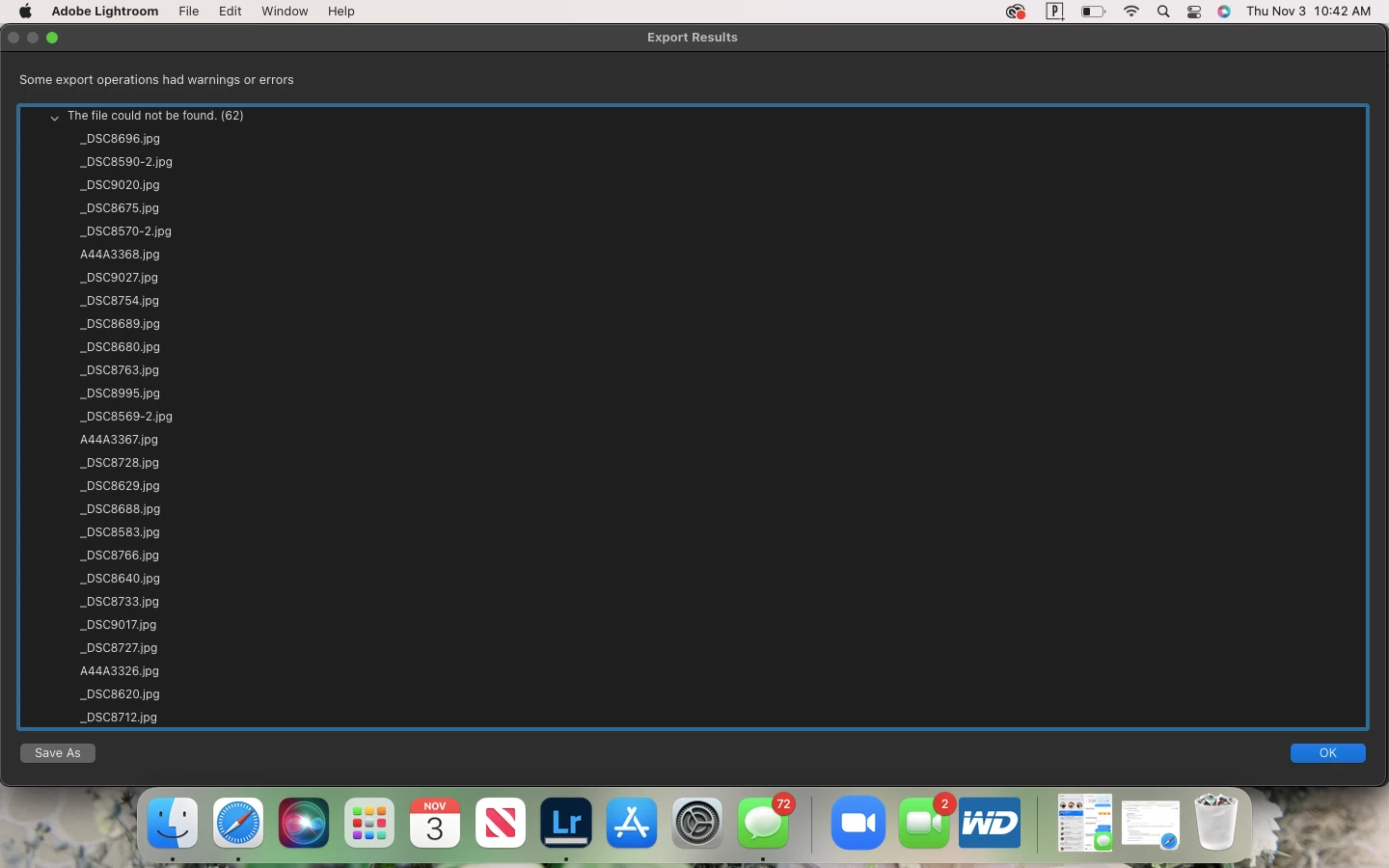Open the File menu
1389x868 pixels.
[189, 12]
